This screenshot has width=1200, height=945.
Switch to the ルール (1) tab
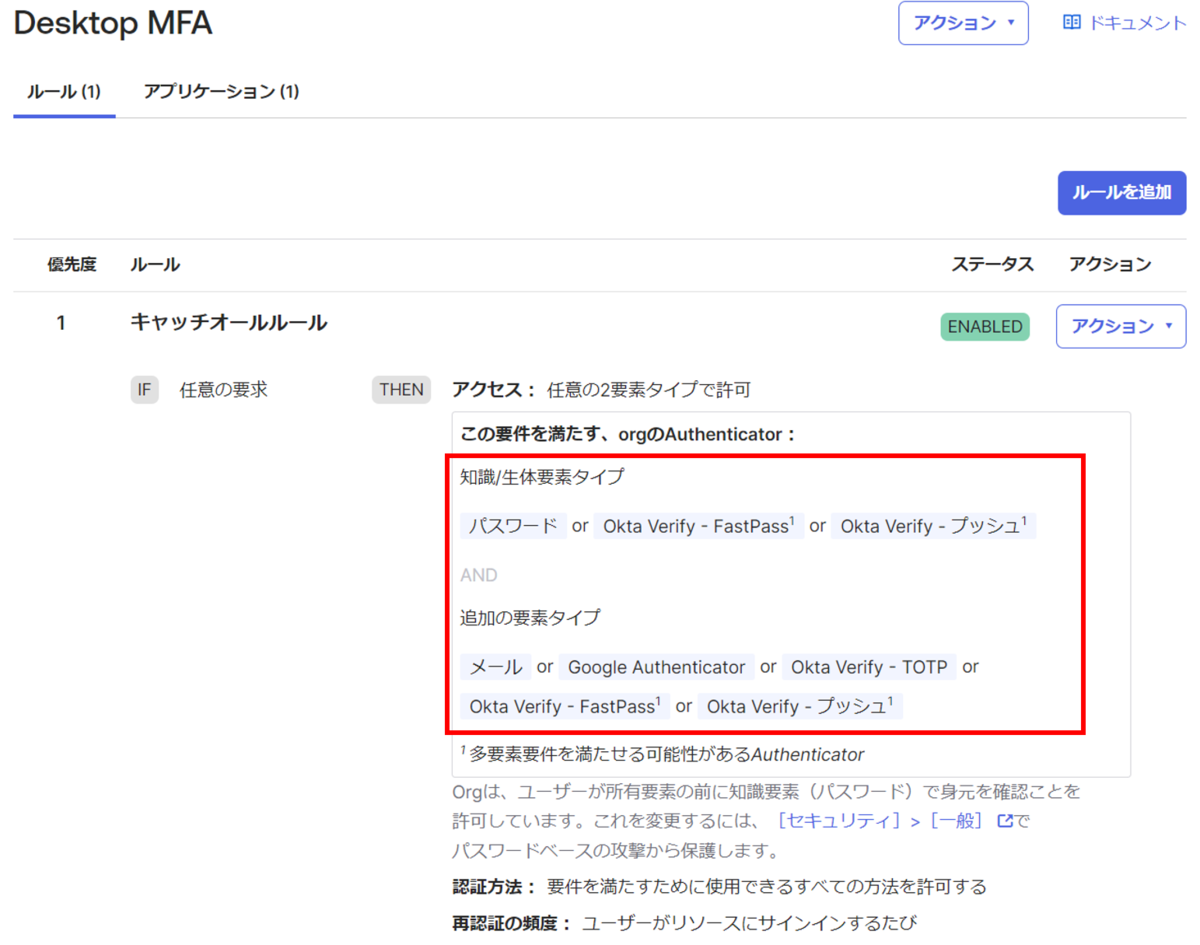tap(64, 92)
